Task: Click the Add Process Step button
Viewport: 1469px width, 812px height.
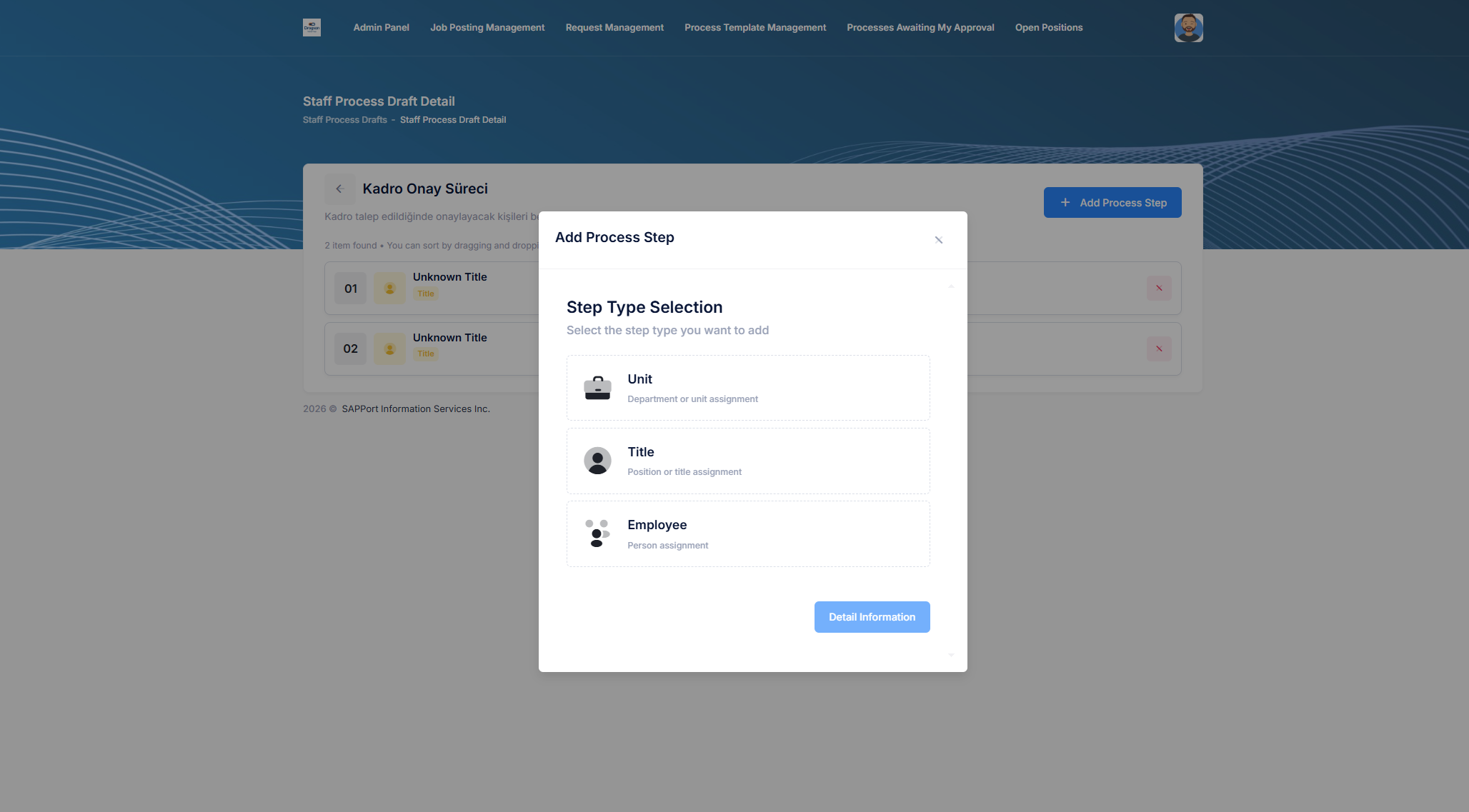Action: coord(1112,203)
